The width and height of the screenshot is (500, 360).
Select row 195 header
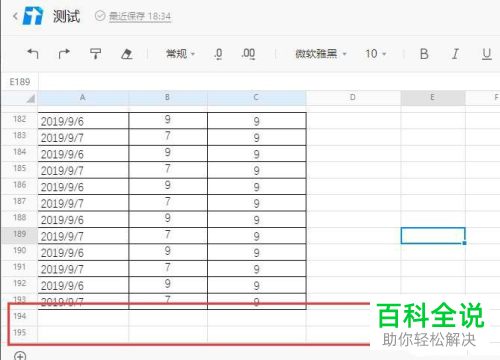coord(19,333)
